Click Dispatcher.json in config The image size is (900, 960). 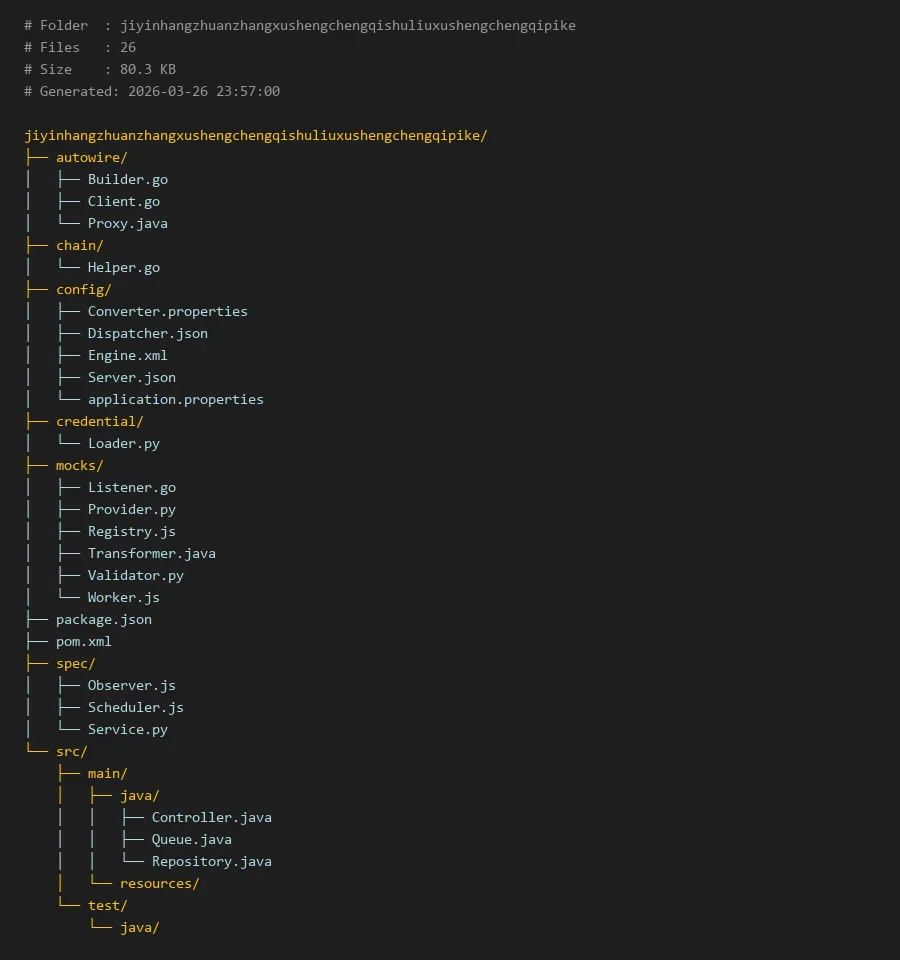point(147,333)
